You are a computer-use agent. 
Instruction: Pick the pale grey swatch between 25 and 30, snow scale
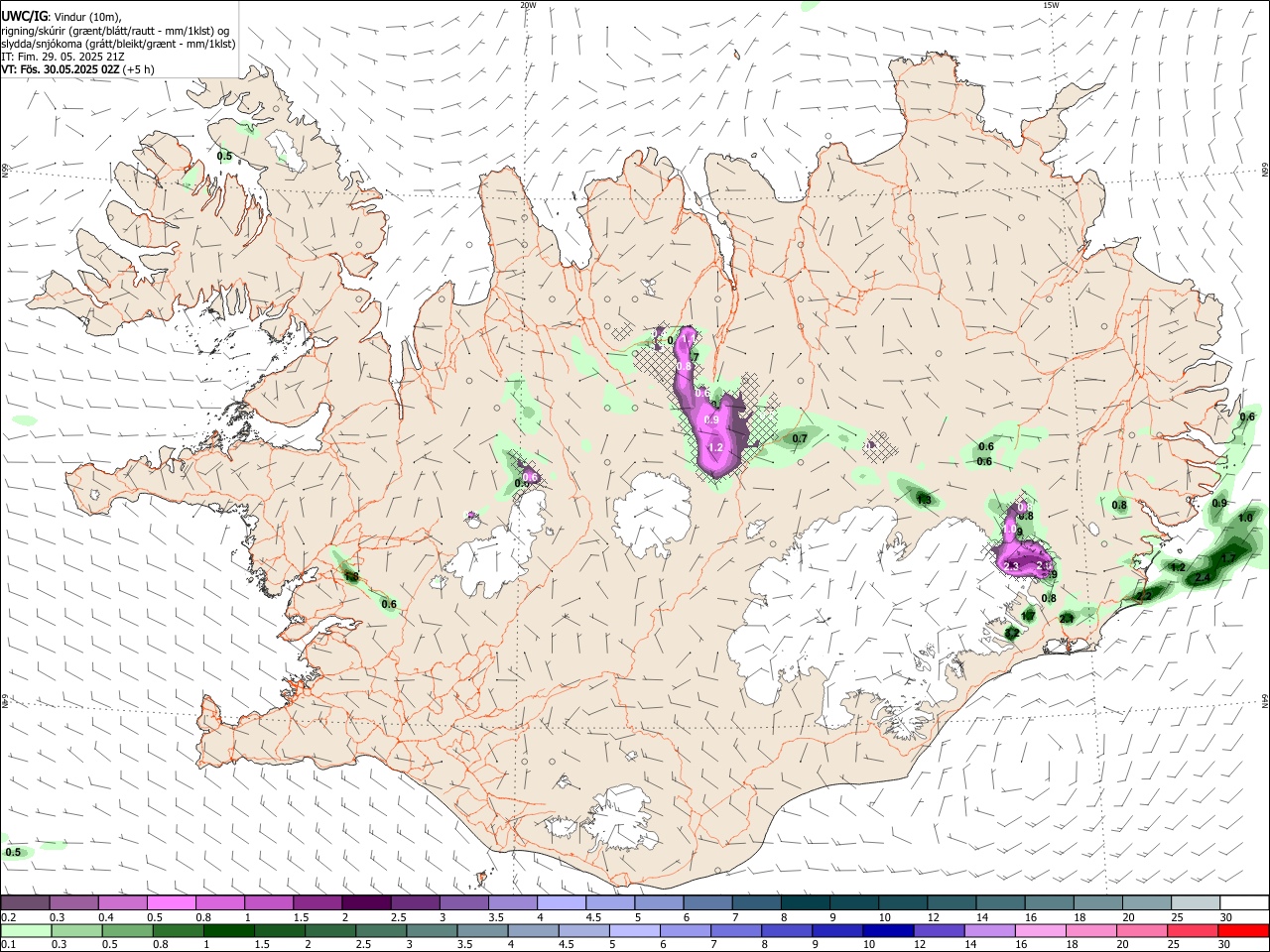[1196, 902]
